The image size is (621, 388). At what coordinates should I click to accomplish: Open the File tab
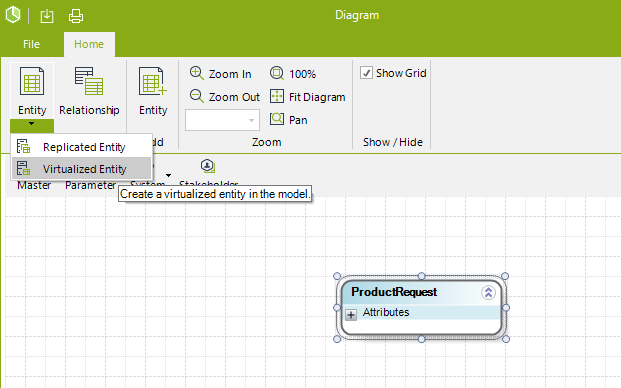31,44
